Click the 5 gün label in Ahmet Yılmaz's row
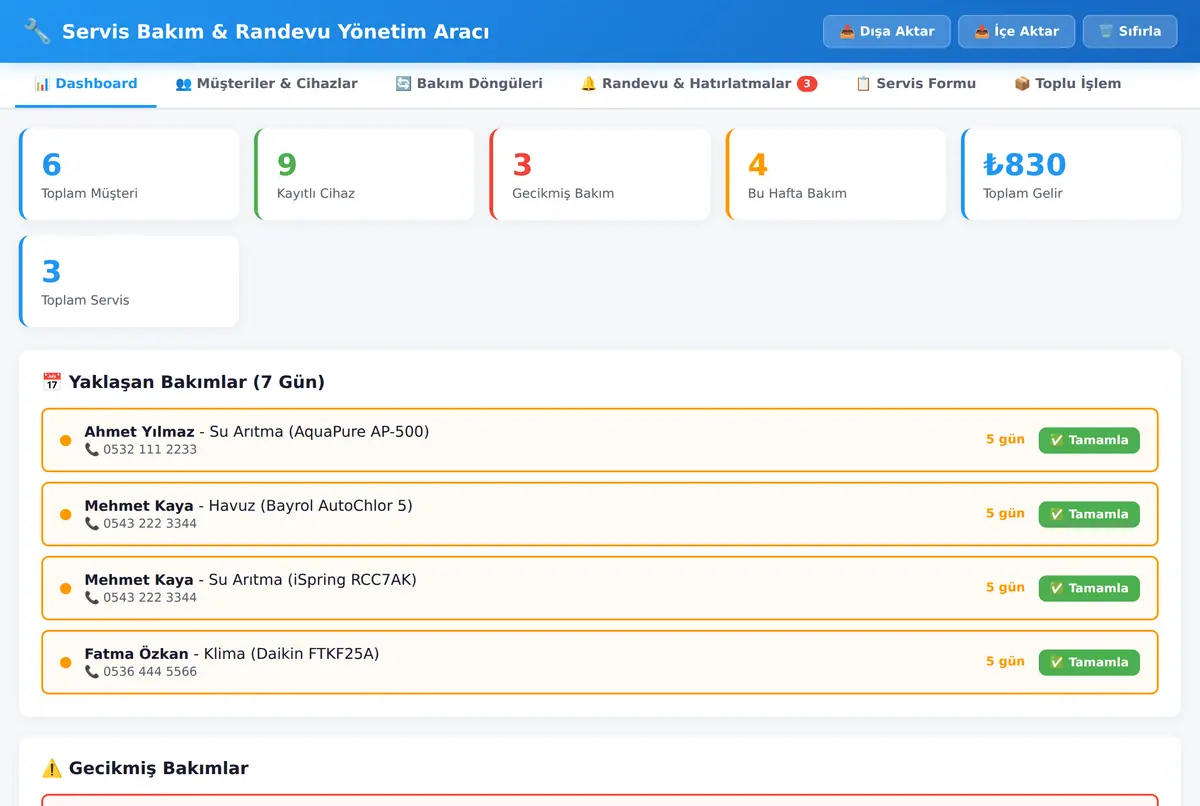This screenshot has height=806, width=1200. click(1005, 439)
